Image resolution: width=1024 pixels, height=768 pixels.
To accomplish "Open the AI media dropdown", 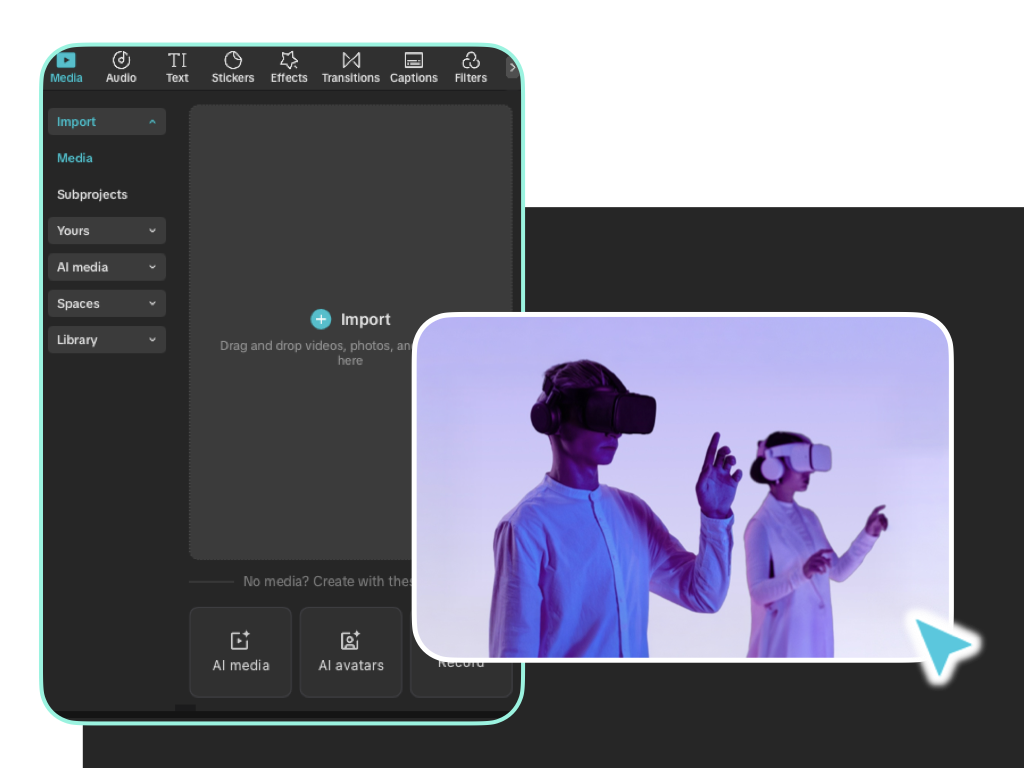I will click(154, 267).
